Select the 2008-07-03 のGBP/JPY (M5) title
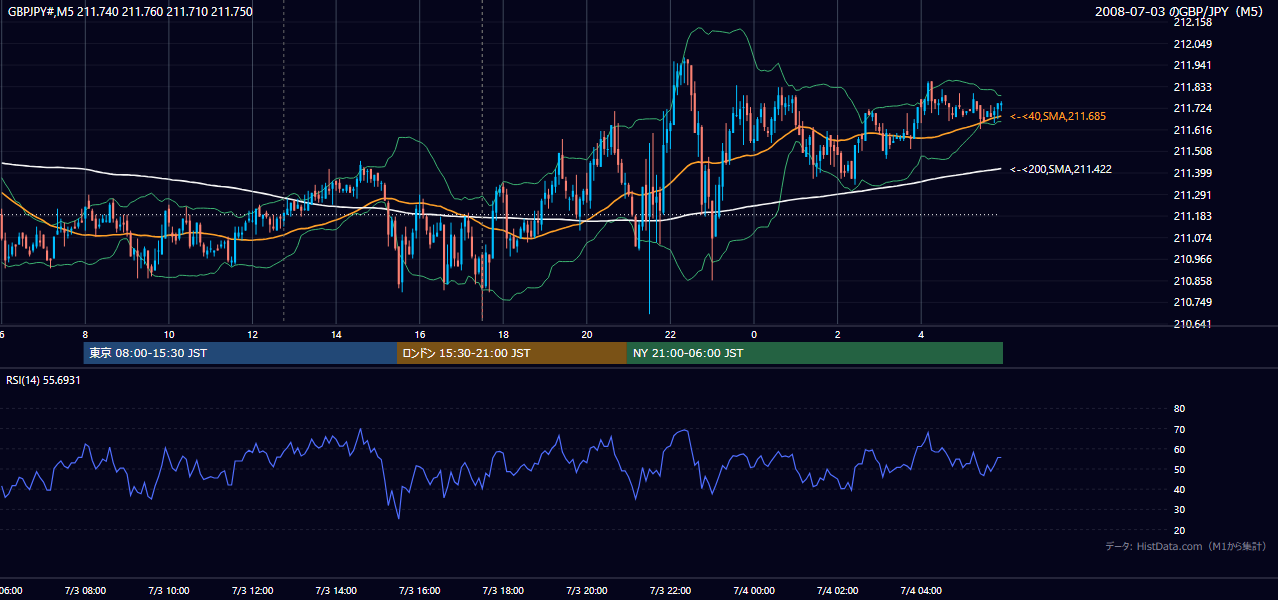1278x600 pixels. tap(1181, 12)
